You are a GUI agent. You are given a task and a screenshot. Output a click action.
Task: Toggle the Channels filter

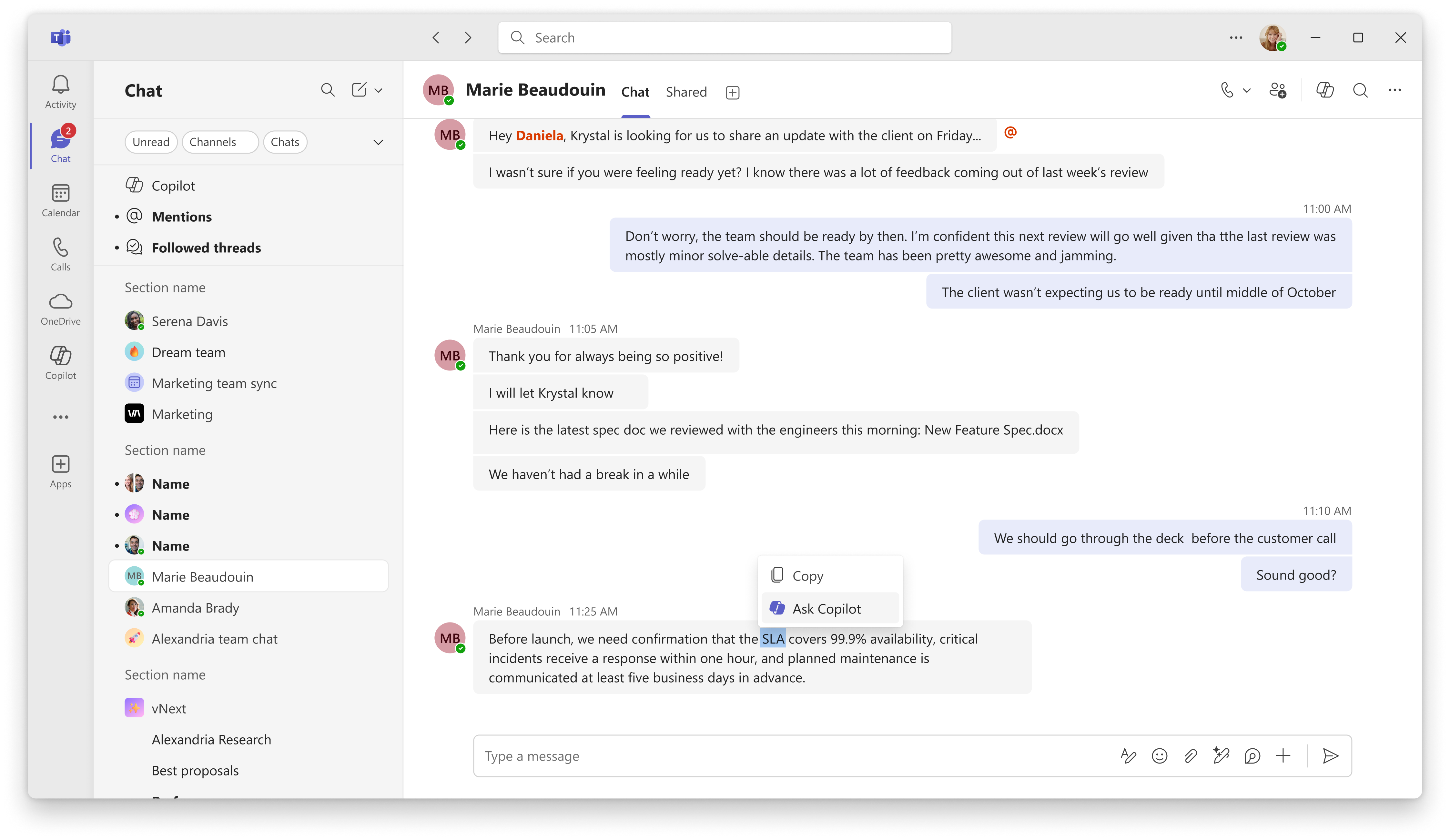(x=220, y=142)
